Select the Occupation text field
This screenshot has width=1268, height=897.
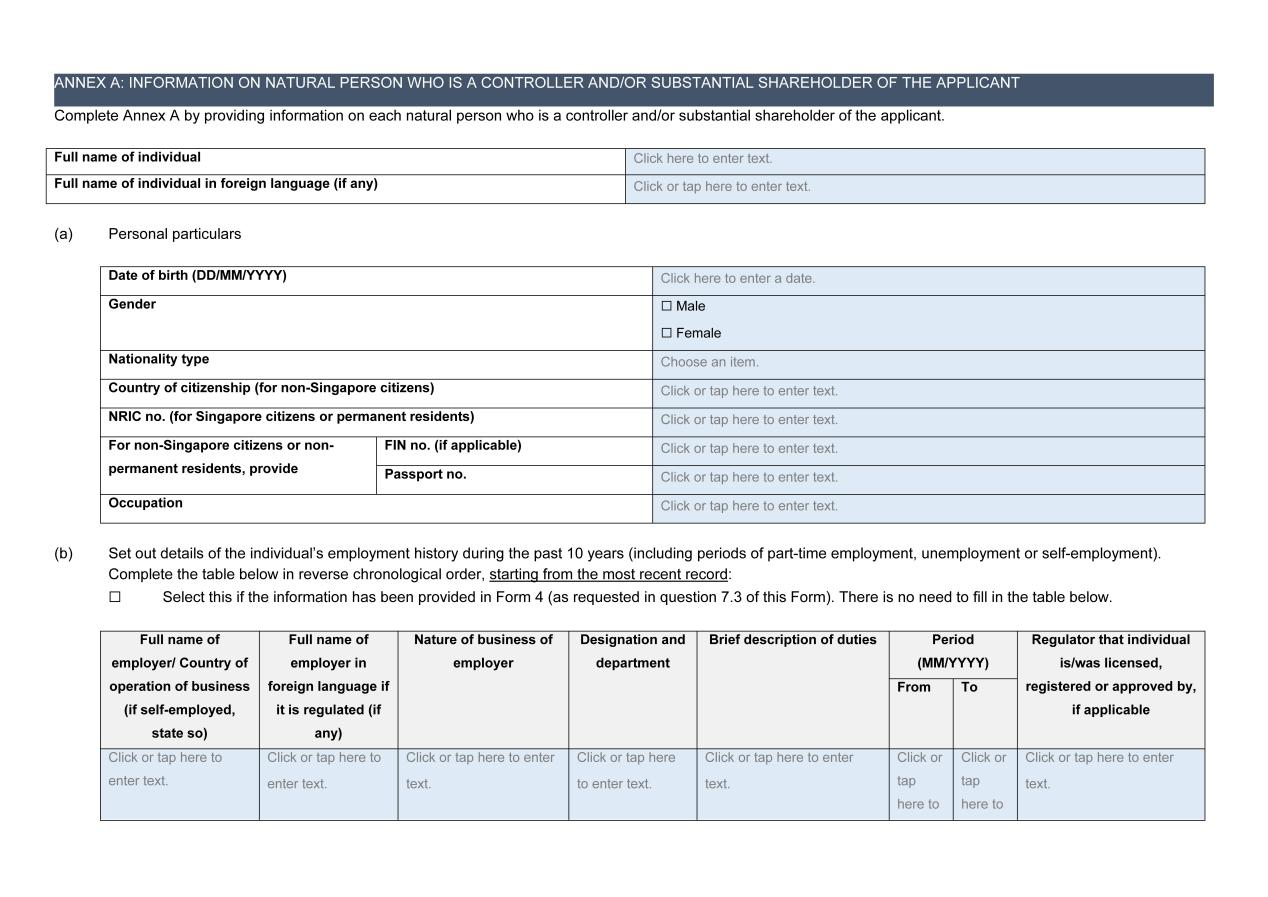[x=927, y=507]
